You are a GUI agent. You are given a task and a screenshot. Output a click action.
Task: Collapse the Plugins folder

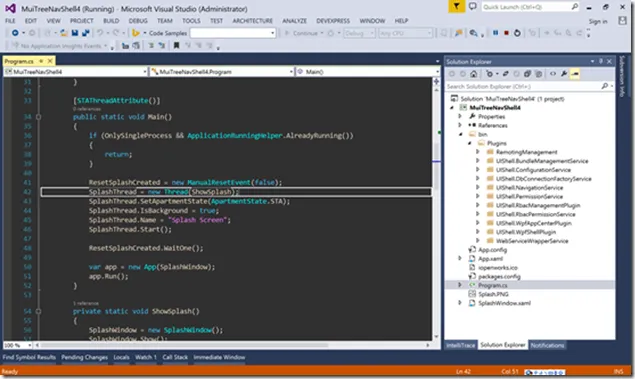(x=469, y=143)
